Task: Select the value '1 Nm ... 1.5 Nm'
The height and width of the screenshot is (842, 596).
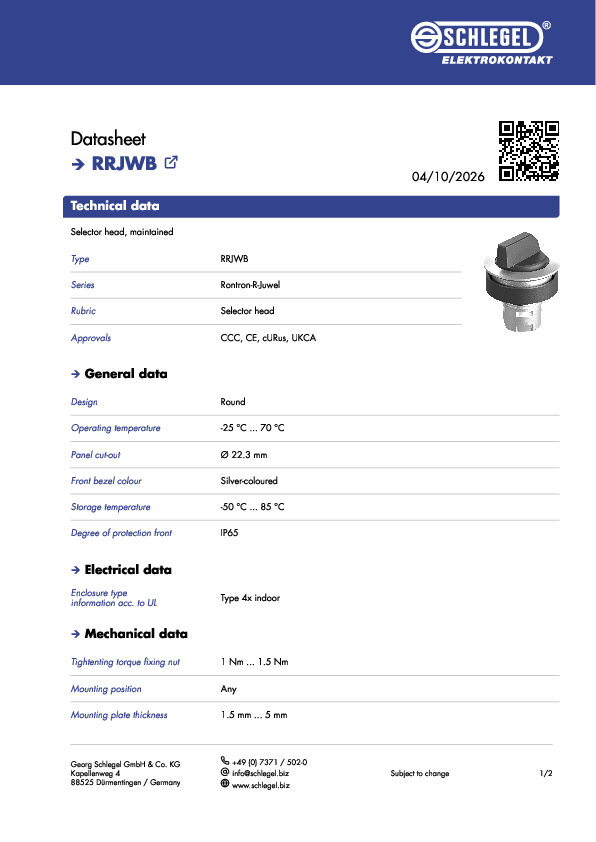Action: (x=255, y=662)
